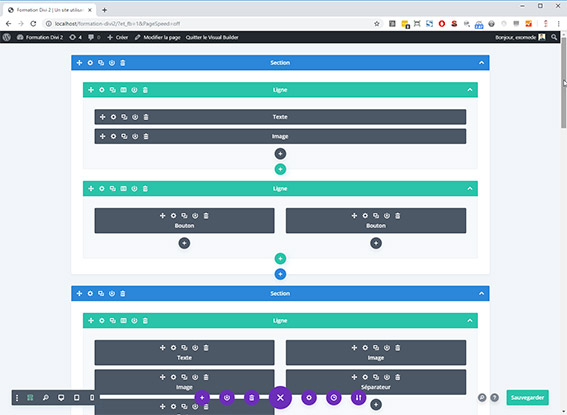Image resolution: width=567 pixels, height=415 pixels.
Task: Switch to phone preview in bottom-left toolbar
Action: [92, 397]
